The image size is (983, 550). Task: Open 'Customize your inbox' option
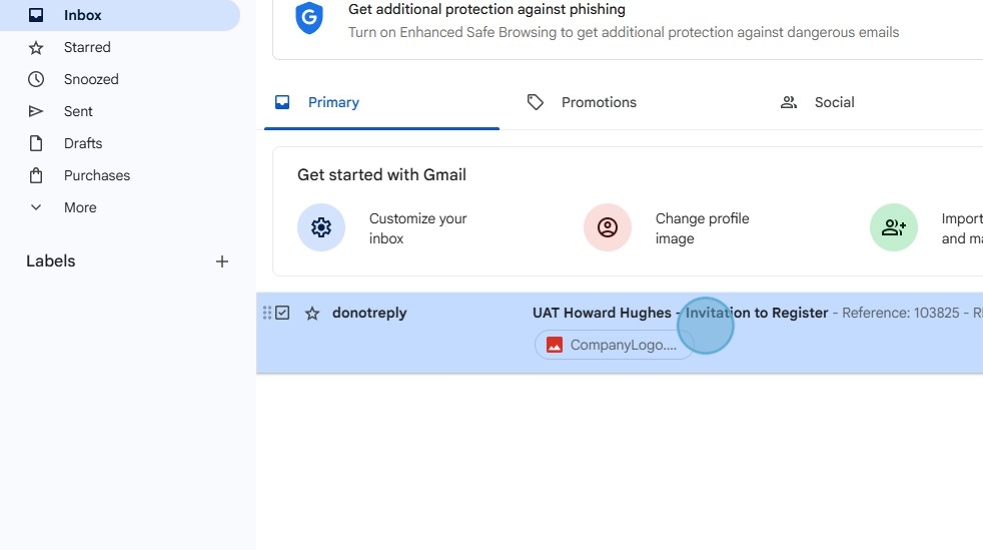pyautogui.click(x=418, y=228)
